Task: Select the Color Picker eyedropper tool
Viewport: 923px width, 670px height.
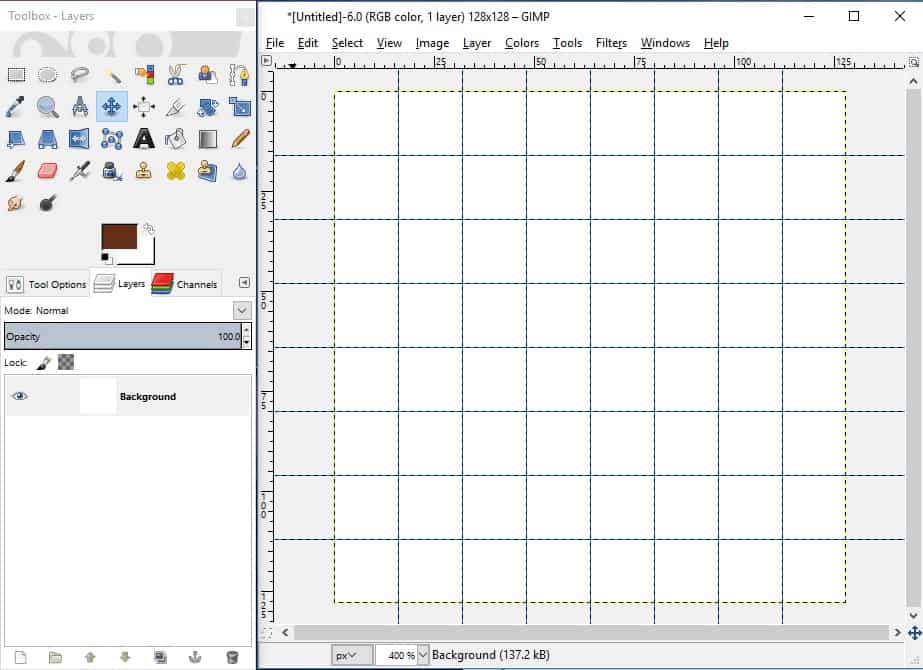Action: pos(16,107)
